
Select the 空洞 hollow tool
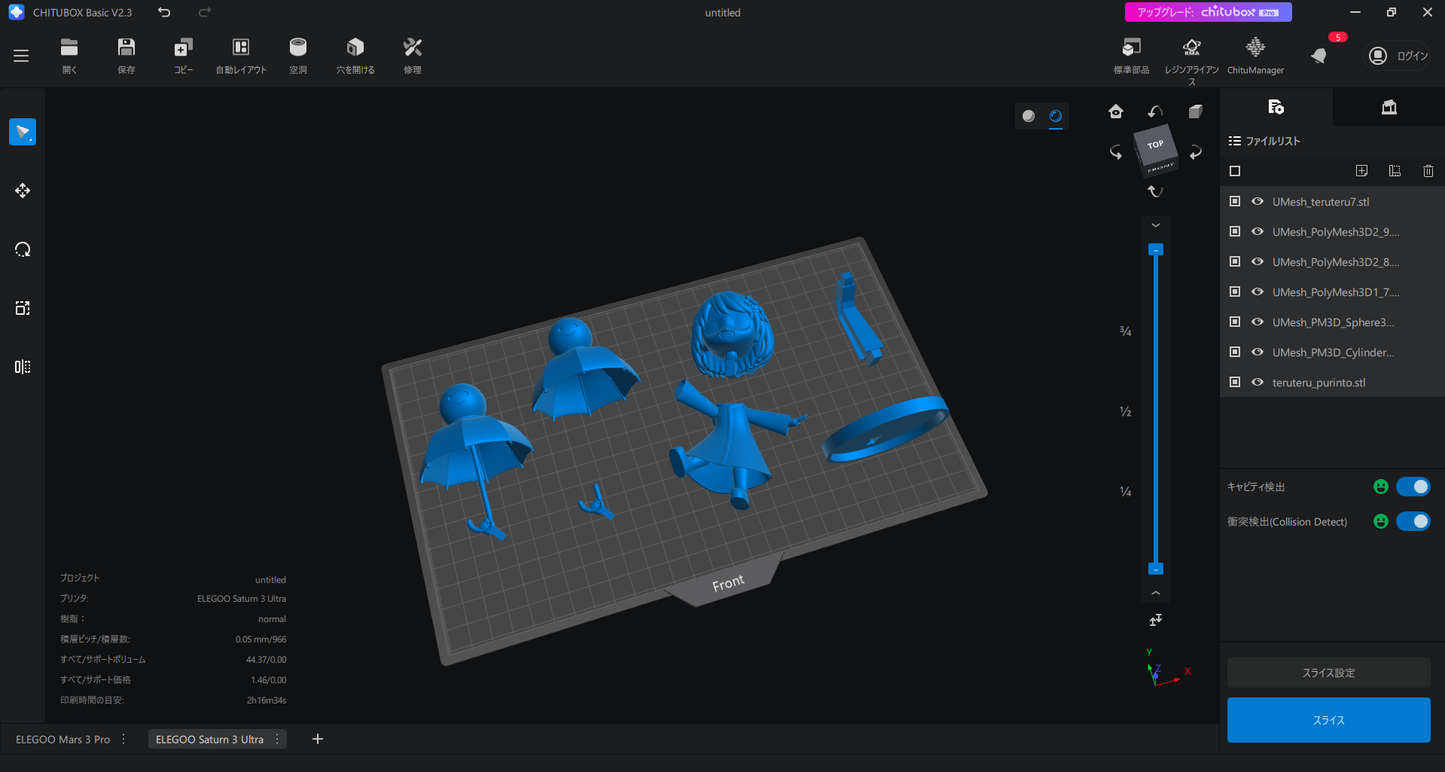(x=298, y=56)
